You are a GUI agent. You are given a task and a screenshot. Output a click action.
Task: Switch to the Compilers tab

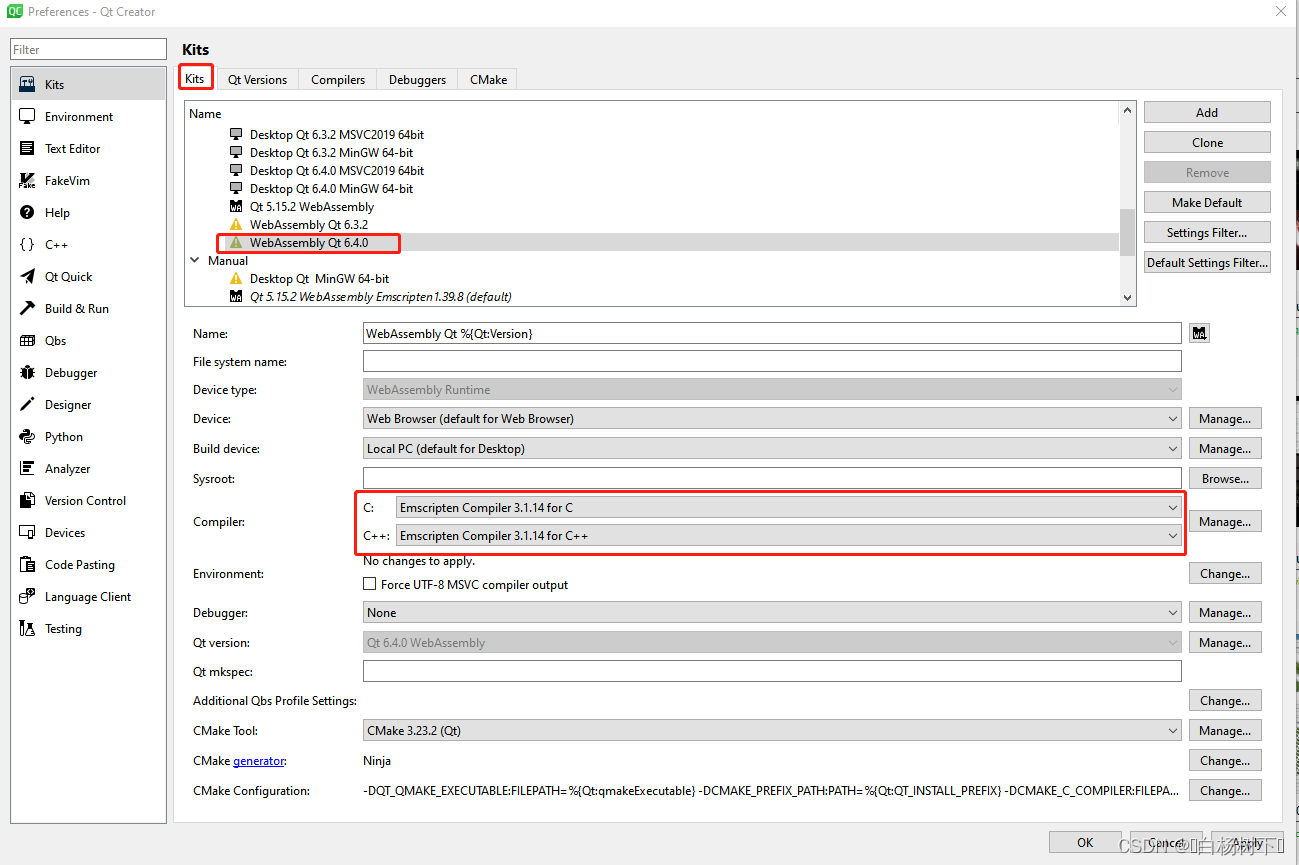pyautogui.click(x=337, y=79)
